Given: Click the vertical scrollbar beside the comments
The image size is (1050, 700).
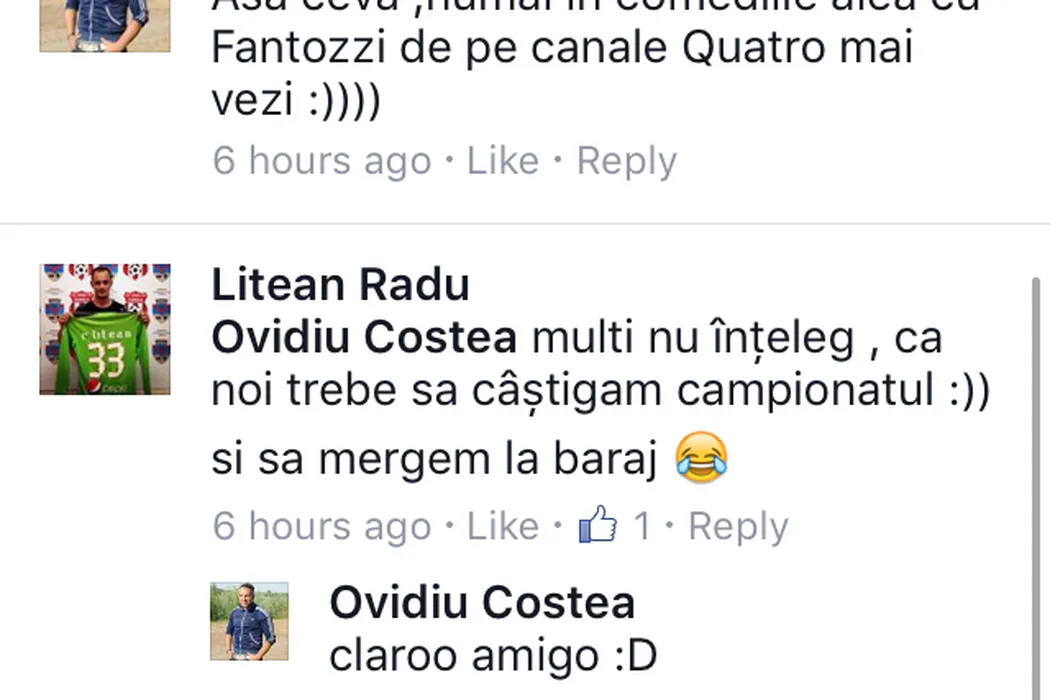Looking at the screenshot, I should pos(1036,489).
